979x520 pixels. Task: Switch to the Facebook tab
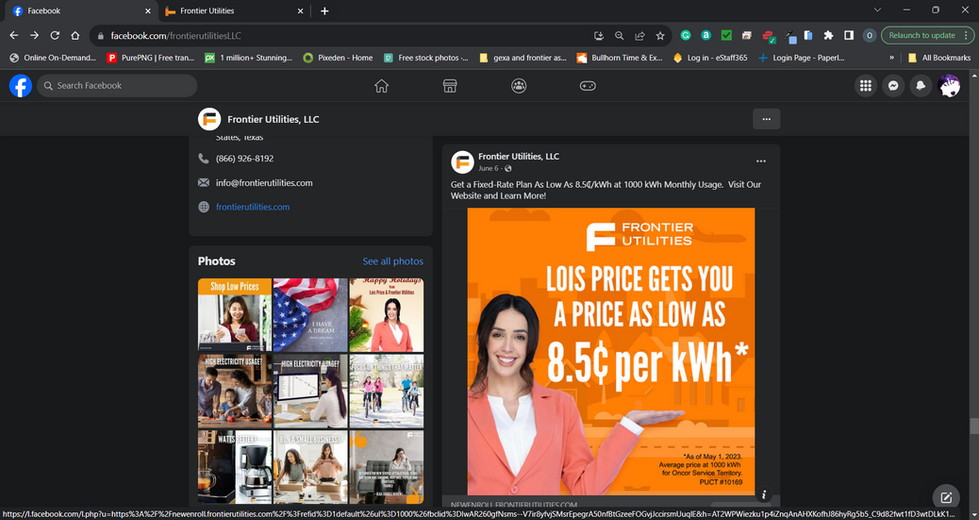click(x=81, y=11)
